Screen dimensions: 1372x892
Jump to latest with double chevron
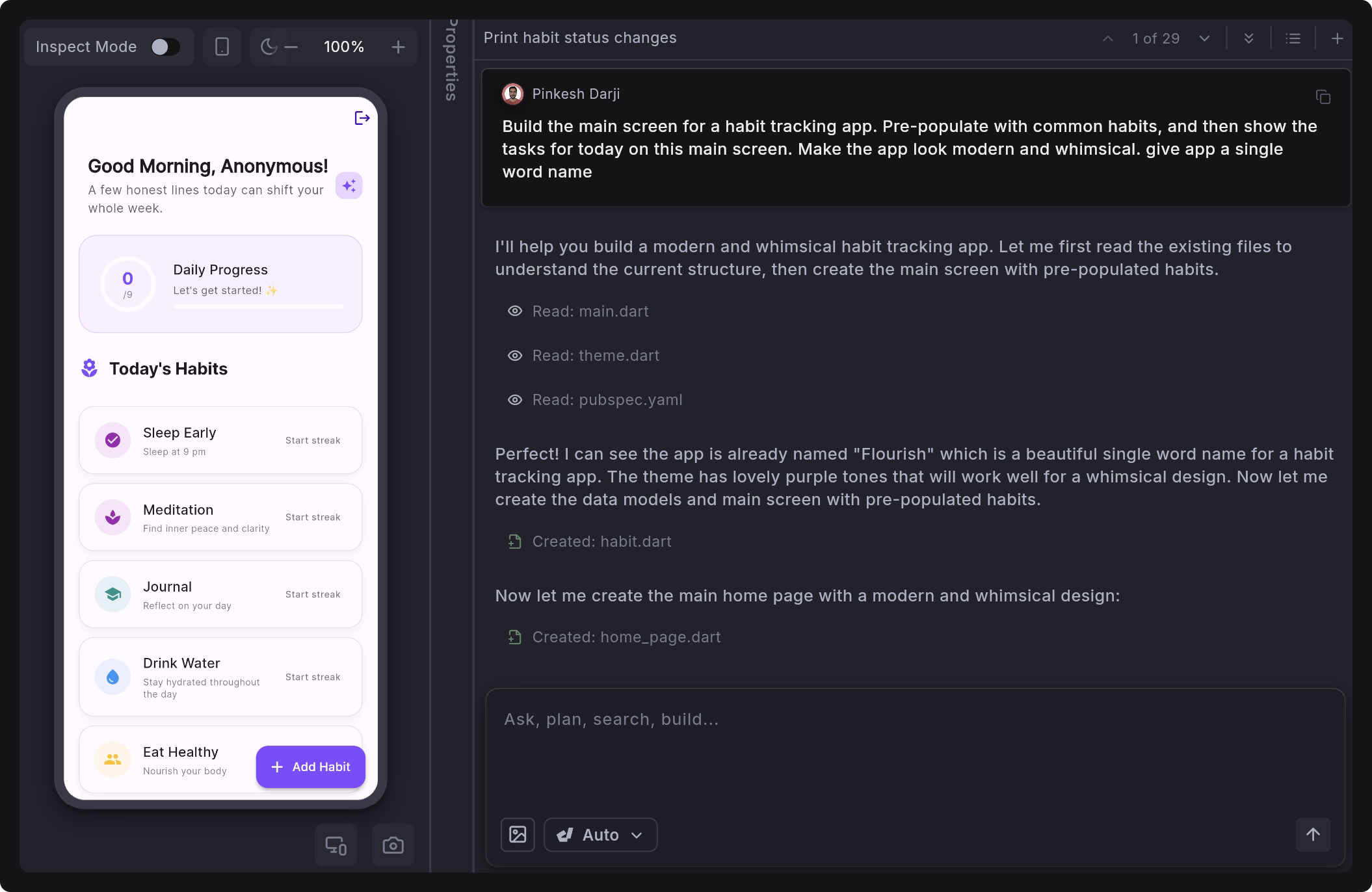1248,39
